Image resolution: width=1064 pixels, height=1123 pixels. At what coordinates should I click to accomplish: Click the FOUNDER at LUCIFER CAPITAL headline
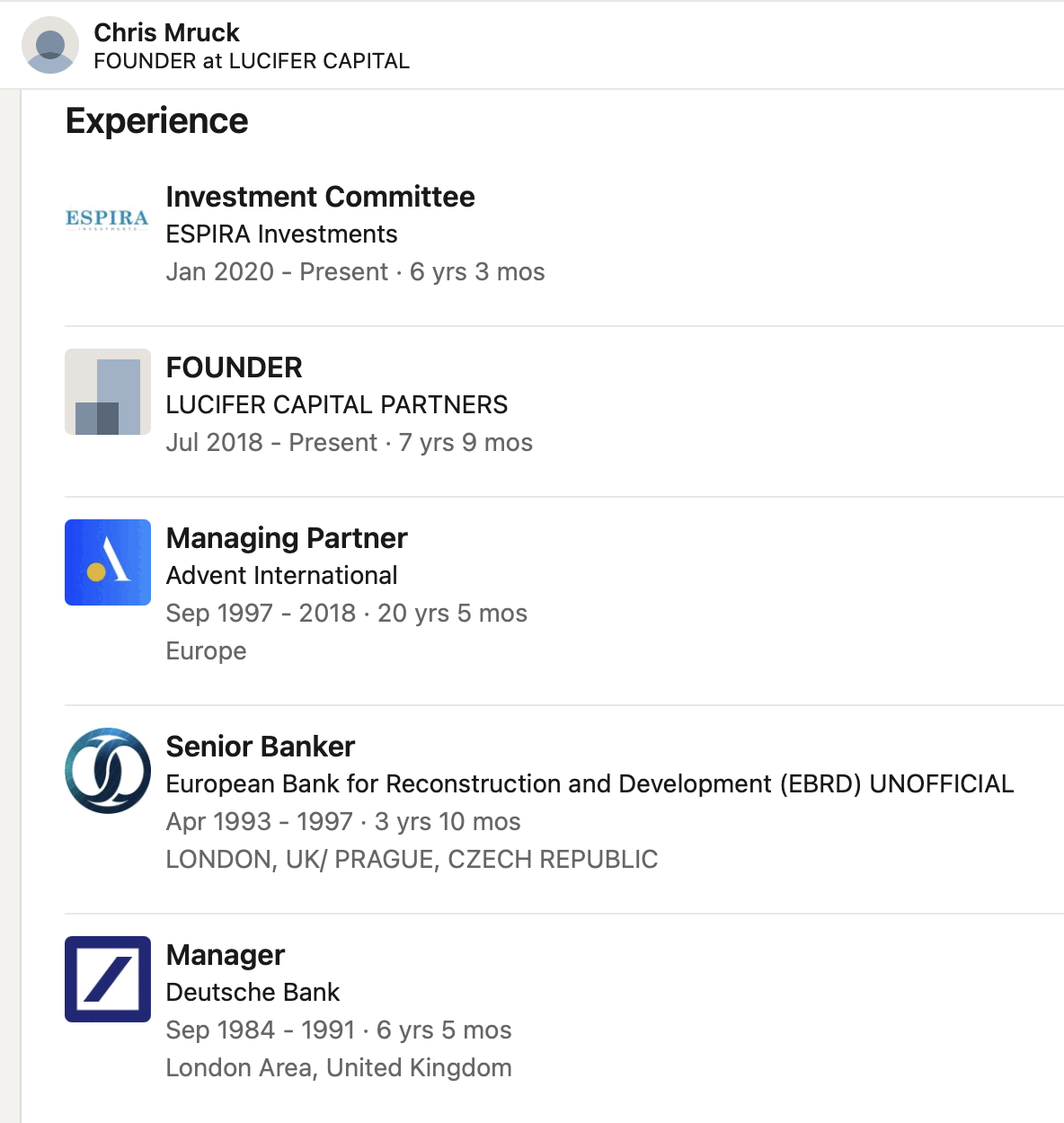coord(252,61)
